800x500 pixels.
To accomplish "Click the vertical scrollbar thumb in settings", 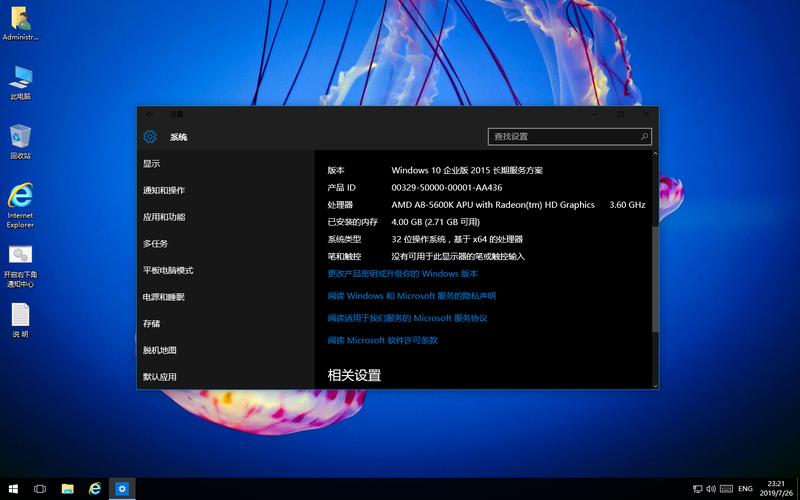I will click(x=655, y=279).
